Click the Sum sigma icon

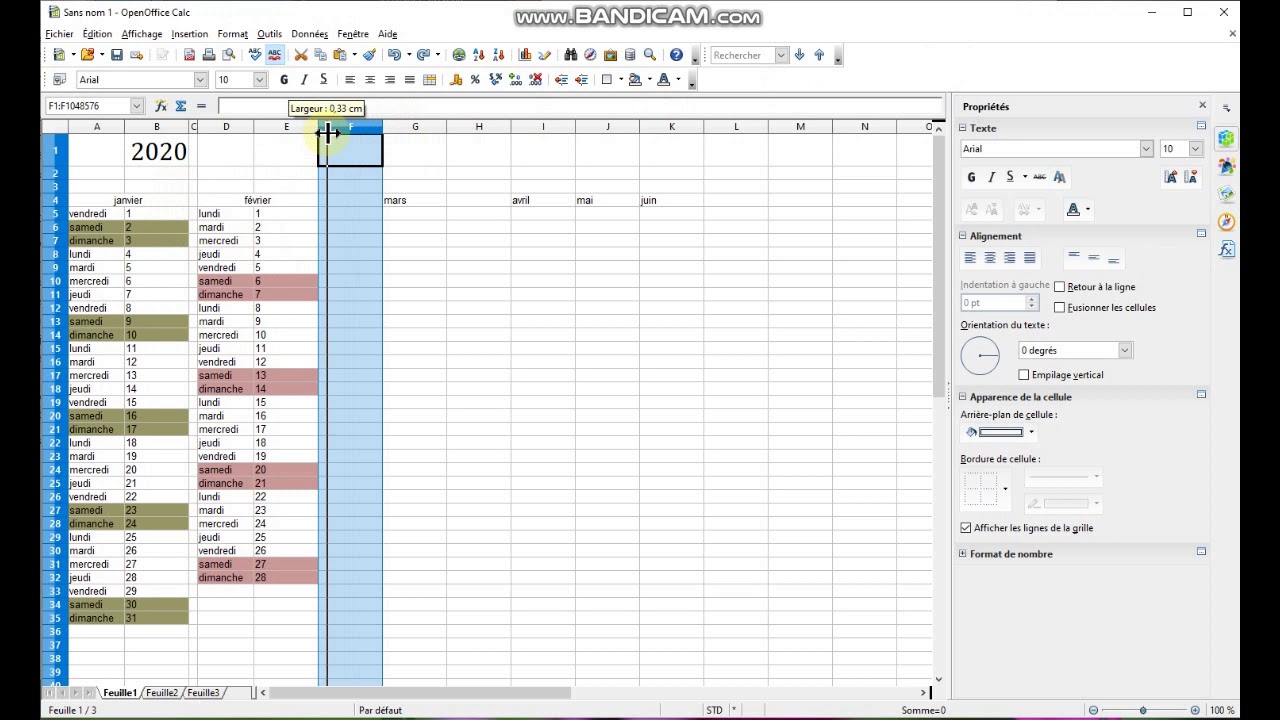coord(181,106)
